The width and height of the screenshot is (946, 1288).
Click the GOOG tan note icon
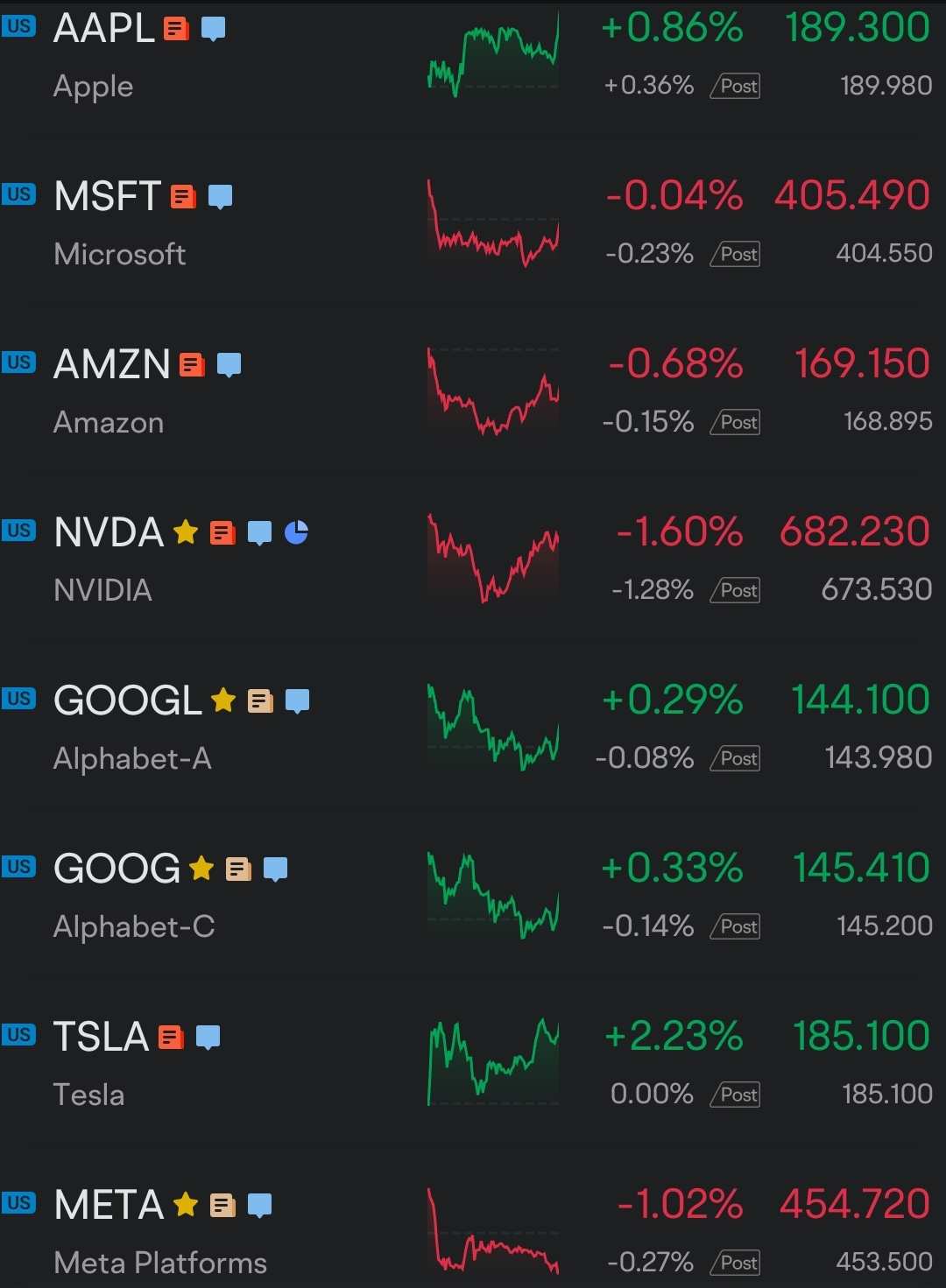pyautogui.click(x=238, y=869)
